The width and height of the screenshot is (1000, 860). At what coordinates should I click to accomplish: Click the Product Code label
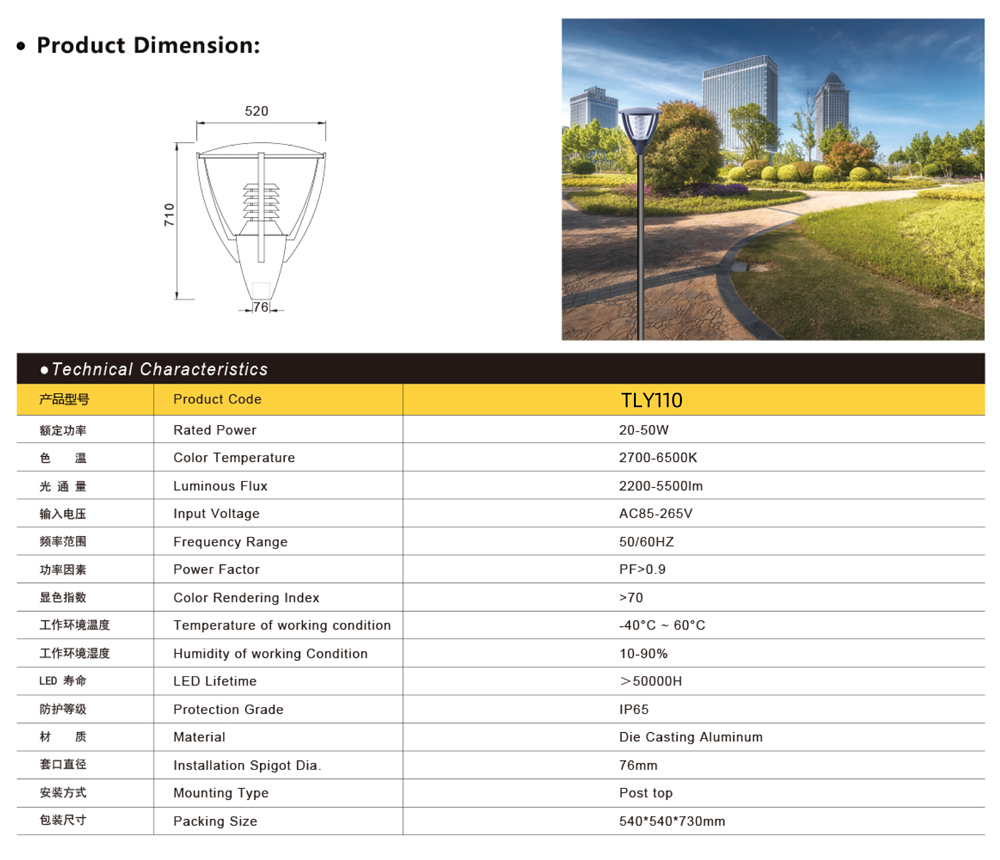coord(217,399)
